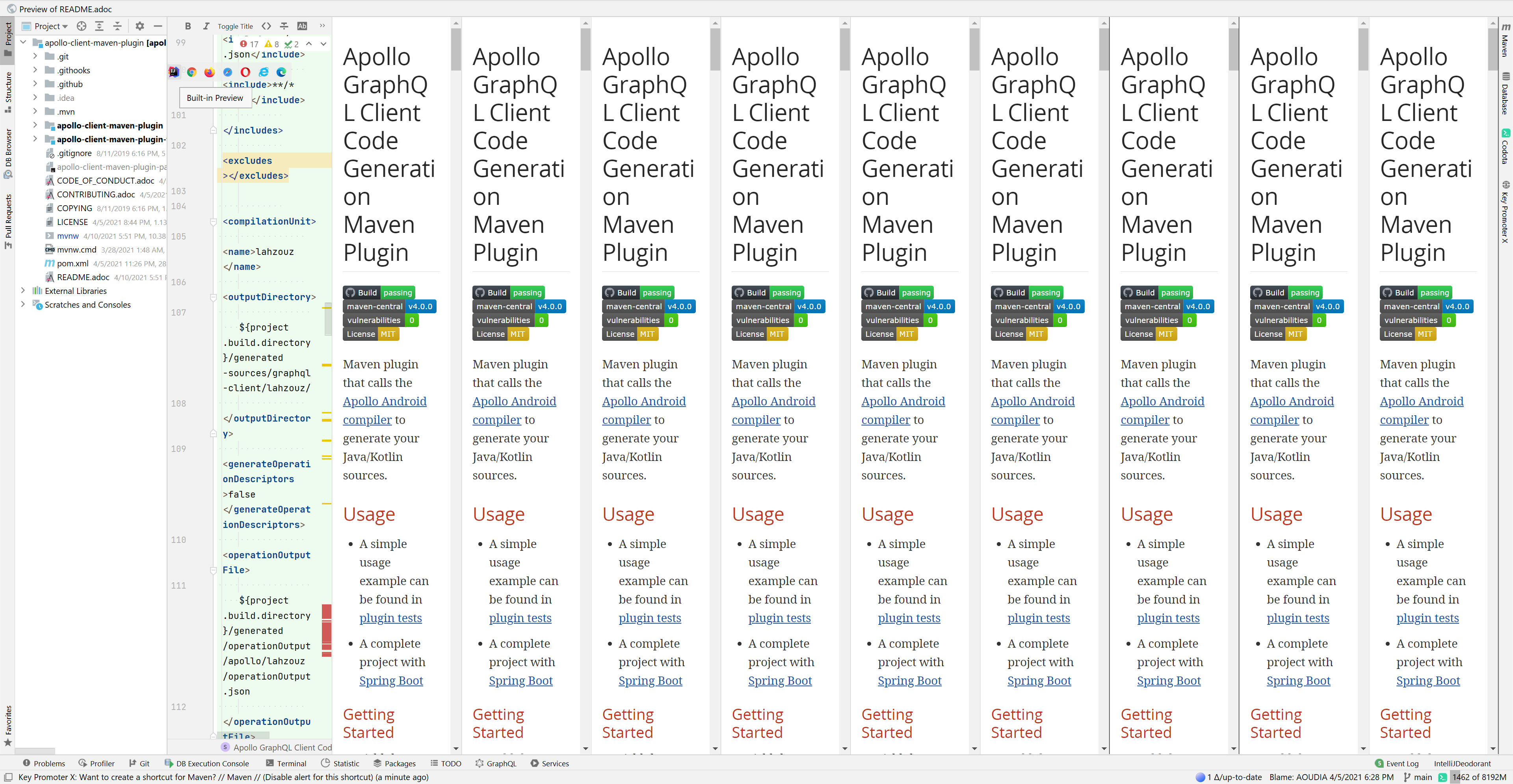The width and height of the screenshot is (1513, 784).
Task: Open preview in Safari
Action: pos(227,72)
